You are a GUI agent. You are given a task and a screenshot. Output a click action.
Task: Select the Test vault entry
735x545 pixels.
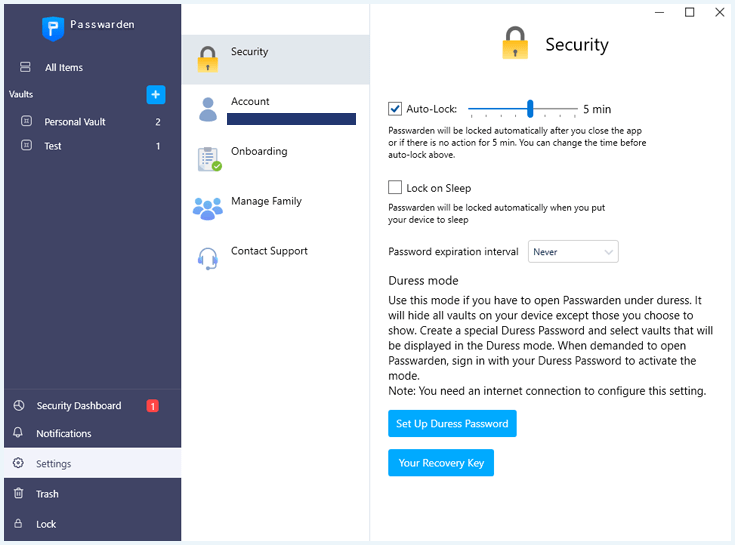point(92,146)
